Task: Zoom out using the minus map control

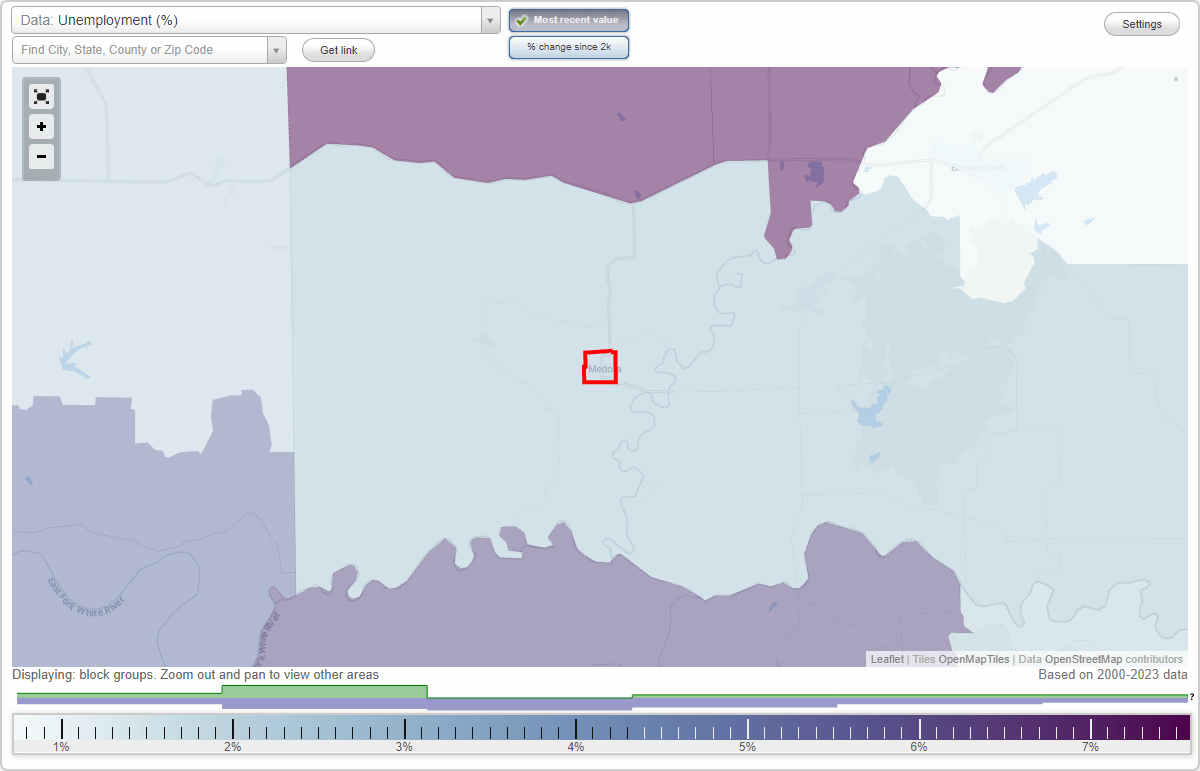Action: pos(41,157)
